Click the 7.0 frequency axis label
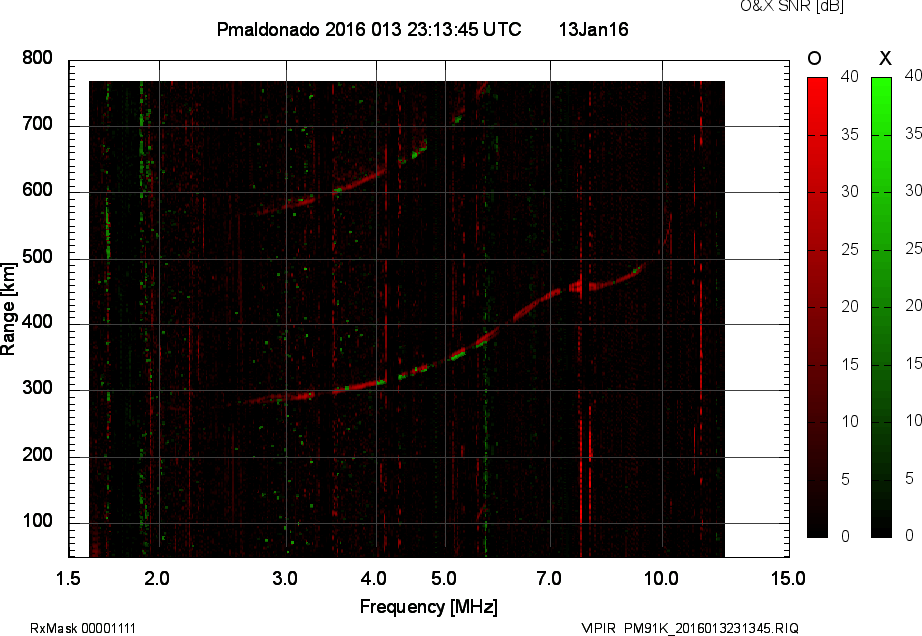Viewport: 922px width, 636px height. click(549, 579)
